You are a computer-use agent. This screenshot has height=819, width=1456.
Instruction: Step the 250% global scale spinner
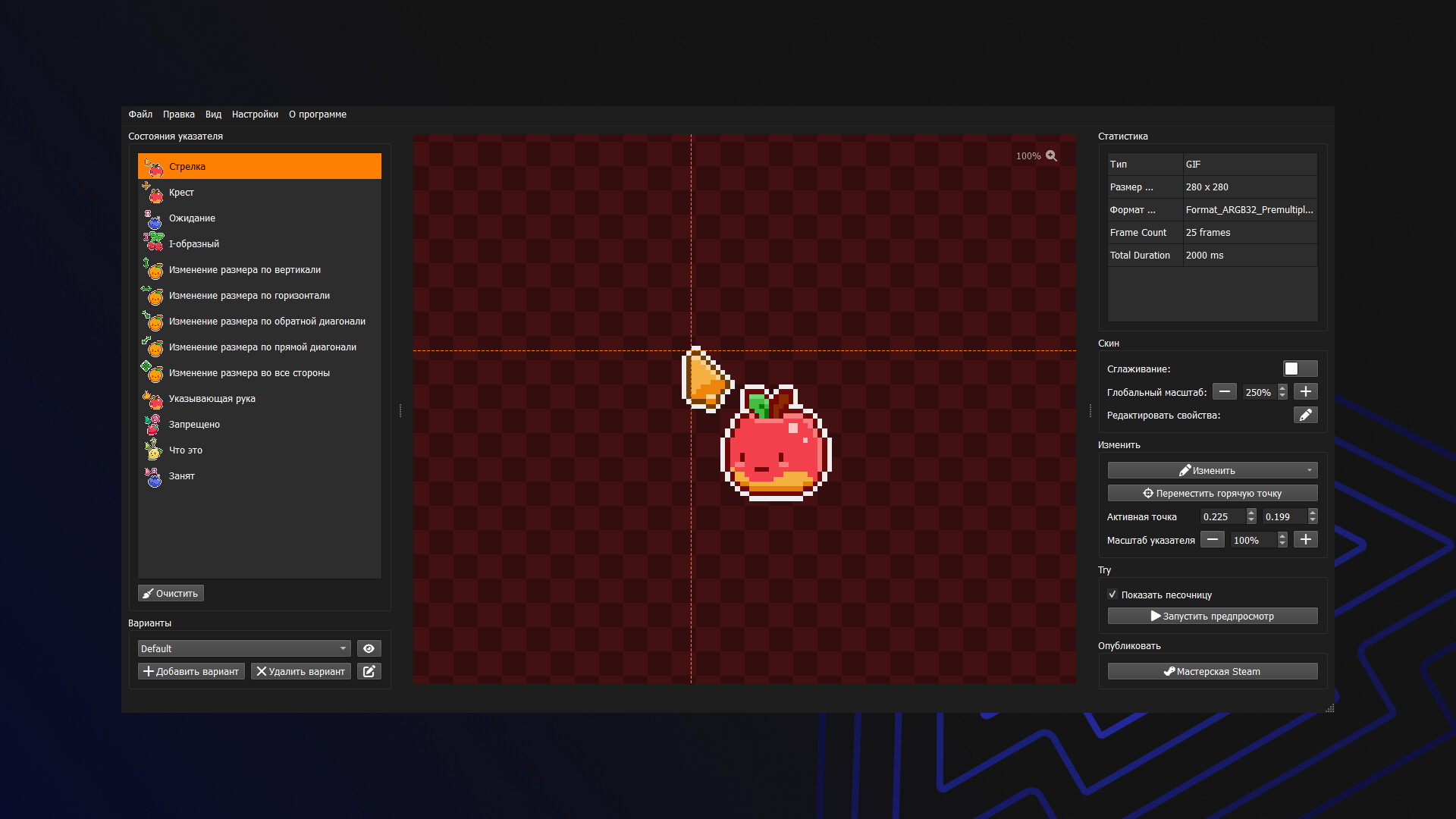coord(1282,391)
